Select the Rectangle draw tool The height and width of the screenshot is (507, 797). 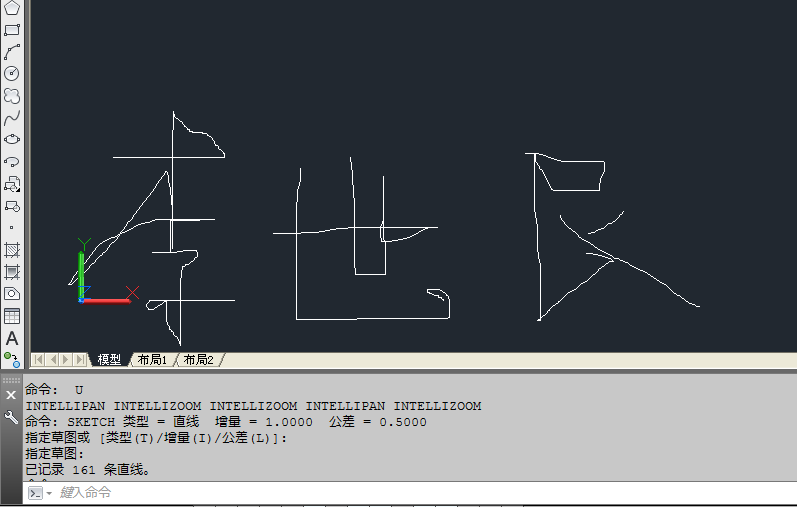pos(12,30)
